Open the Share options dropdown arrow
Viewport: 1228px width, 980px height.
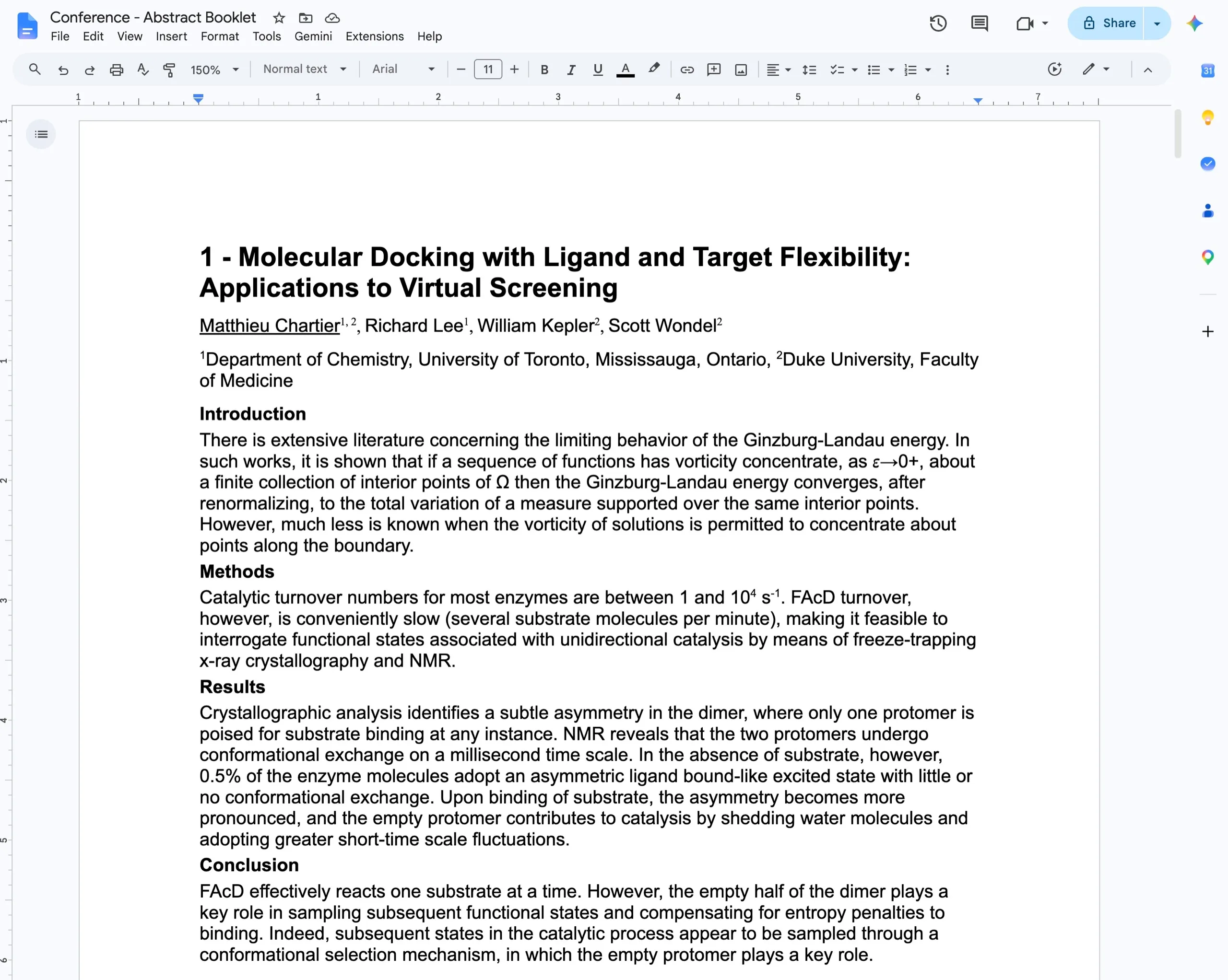pyautogui.click(x=1157, y=23)
